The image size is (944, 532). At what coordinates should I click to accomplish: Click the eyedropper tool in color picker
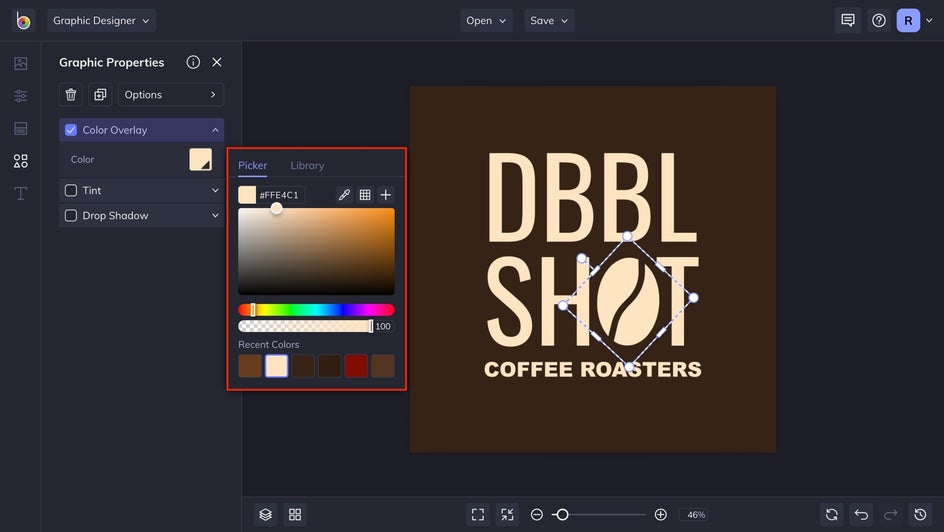point(344,195)
